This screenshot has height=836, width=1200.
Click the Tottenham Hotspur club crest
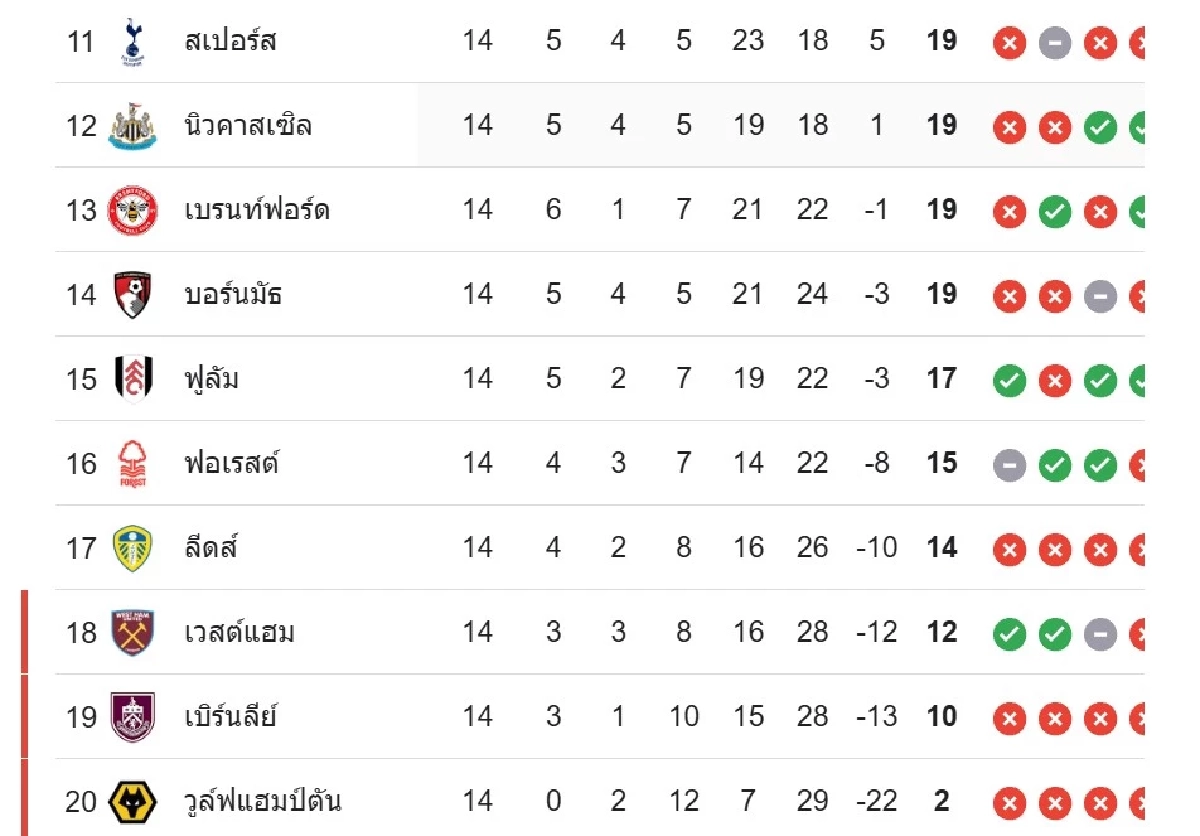point(132,41)
